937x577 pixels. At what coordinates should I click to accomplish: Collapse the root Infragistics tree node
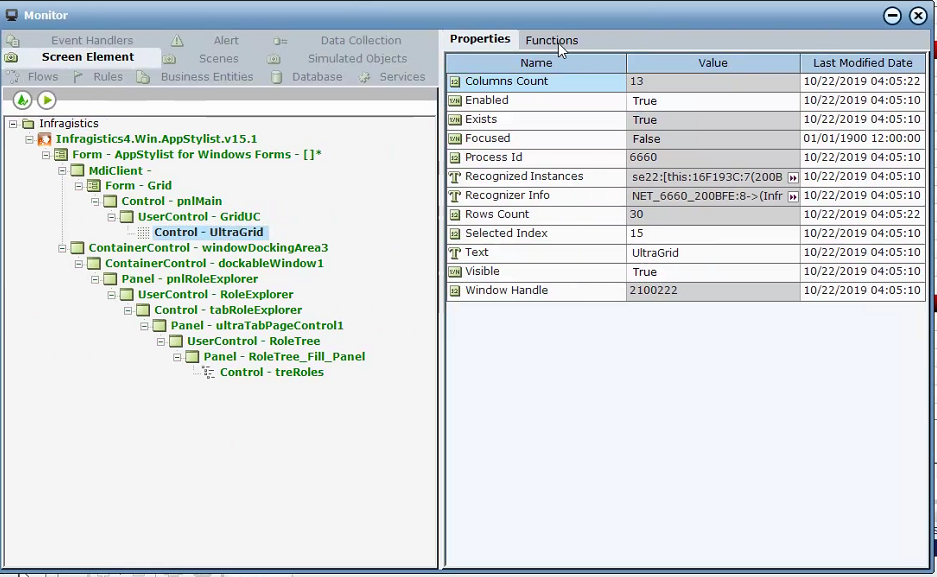(12, 124)
